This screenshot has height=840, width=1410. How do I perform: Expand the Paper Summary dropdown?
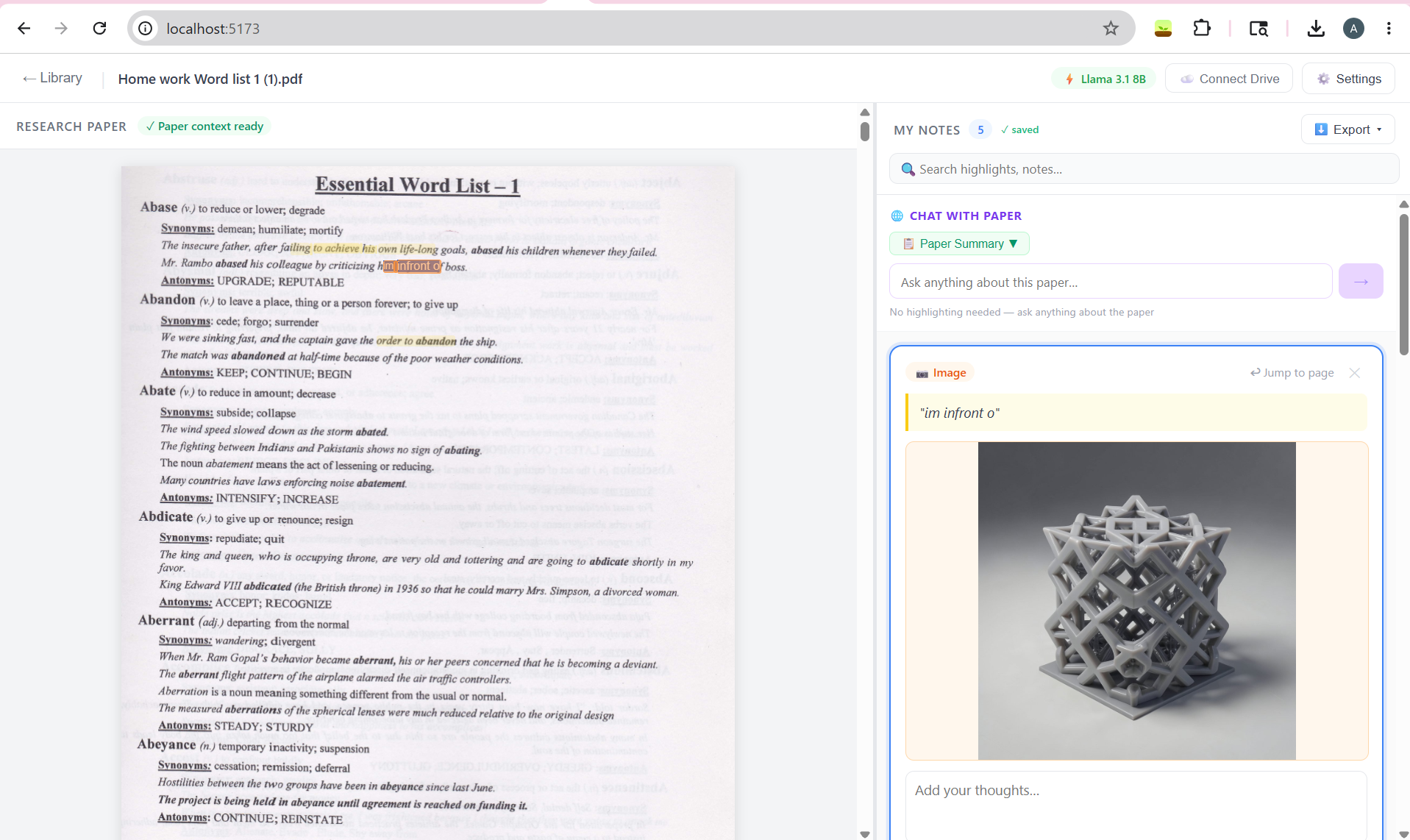click(x=959, y=243)
